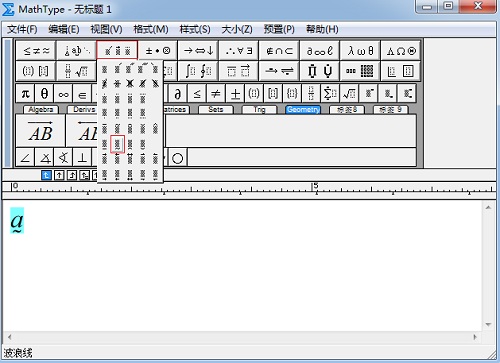Insert the measured angle symbol
The width and height of the screenshot is (500, 363).
pos(45,158)
